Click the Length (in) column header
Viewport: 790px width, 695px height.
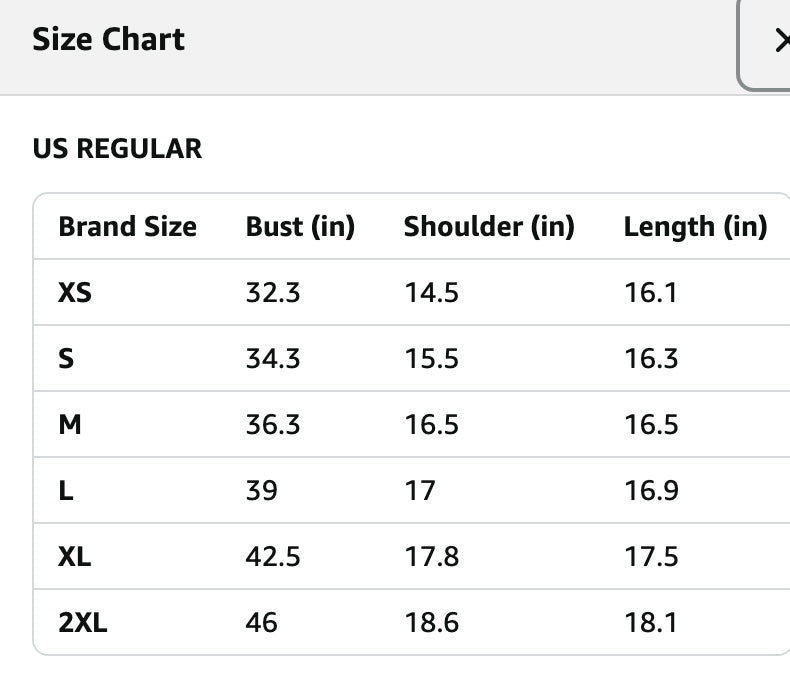695,227
